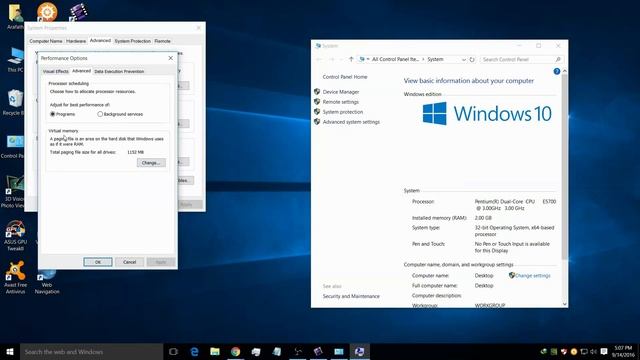Open Task View from taskbar
The width and height of the screenshot is (640, 360).
point(173,352)
